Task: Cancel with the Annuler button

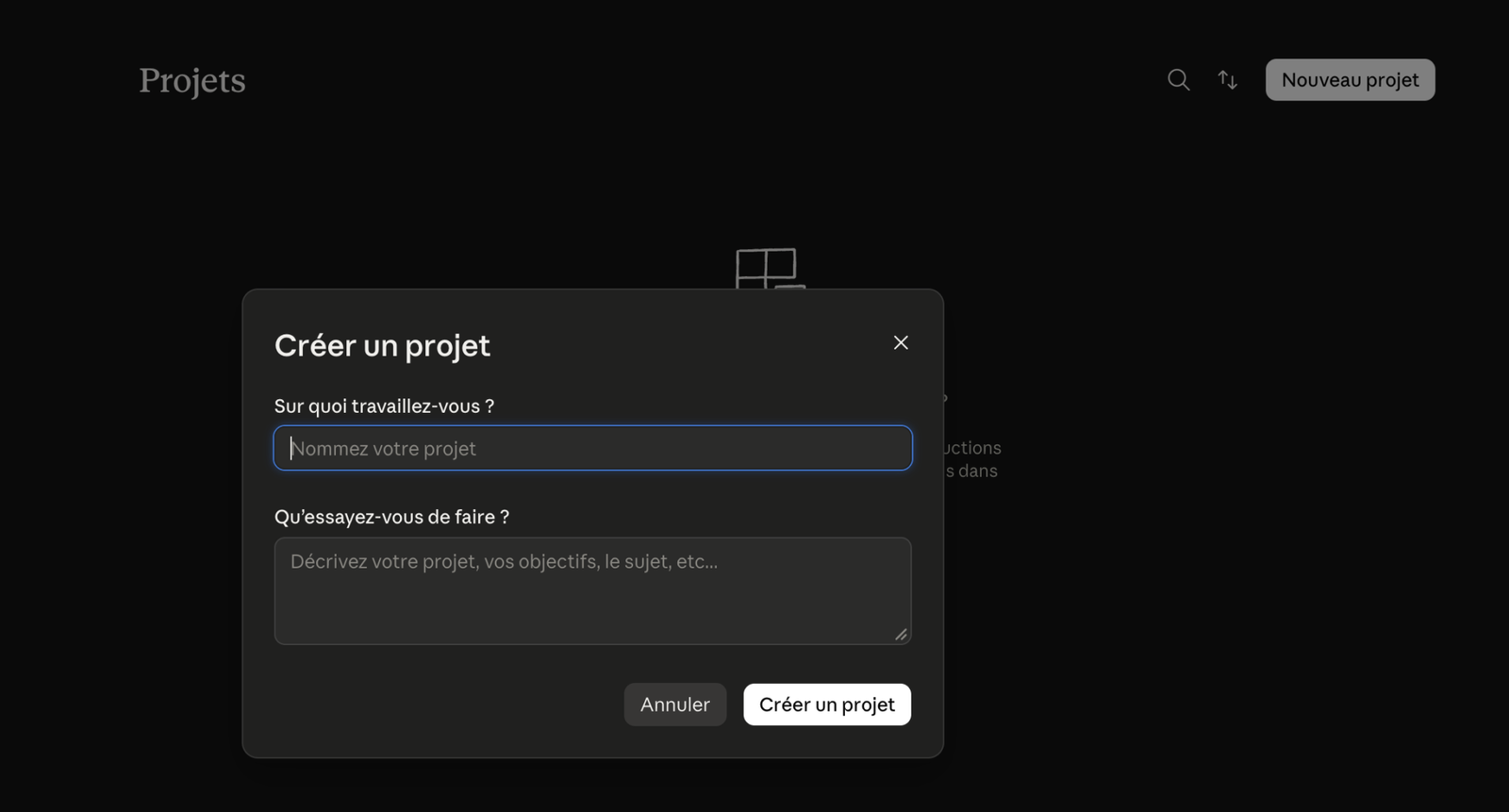Action: pyautogui.click(x=675, y=704)
